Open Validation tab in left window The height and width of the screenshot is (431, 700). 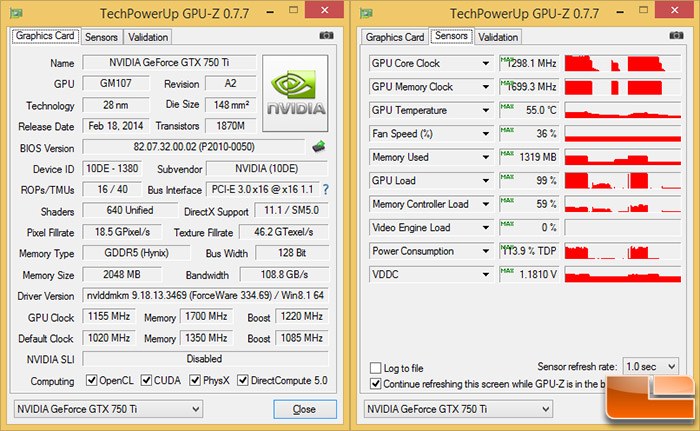(148, 37)
